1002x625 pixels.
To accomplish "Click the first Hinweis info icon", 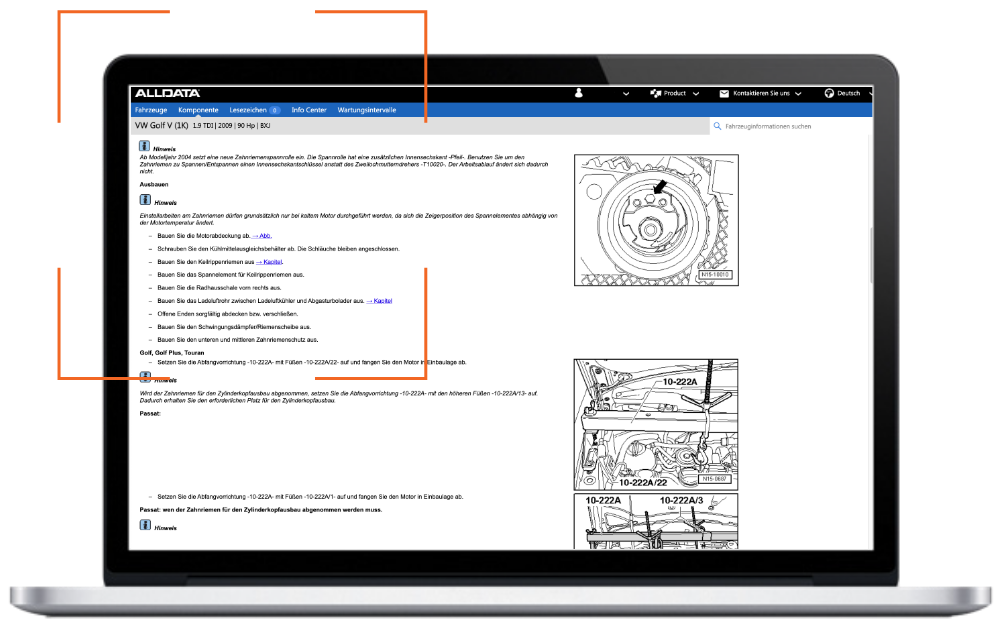I will pos(145,147).
